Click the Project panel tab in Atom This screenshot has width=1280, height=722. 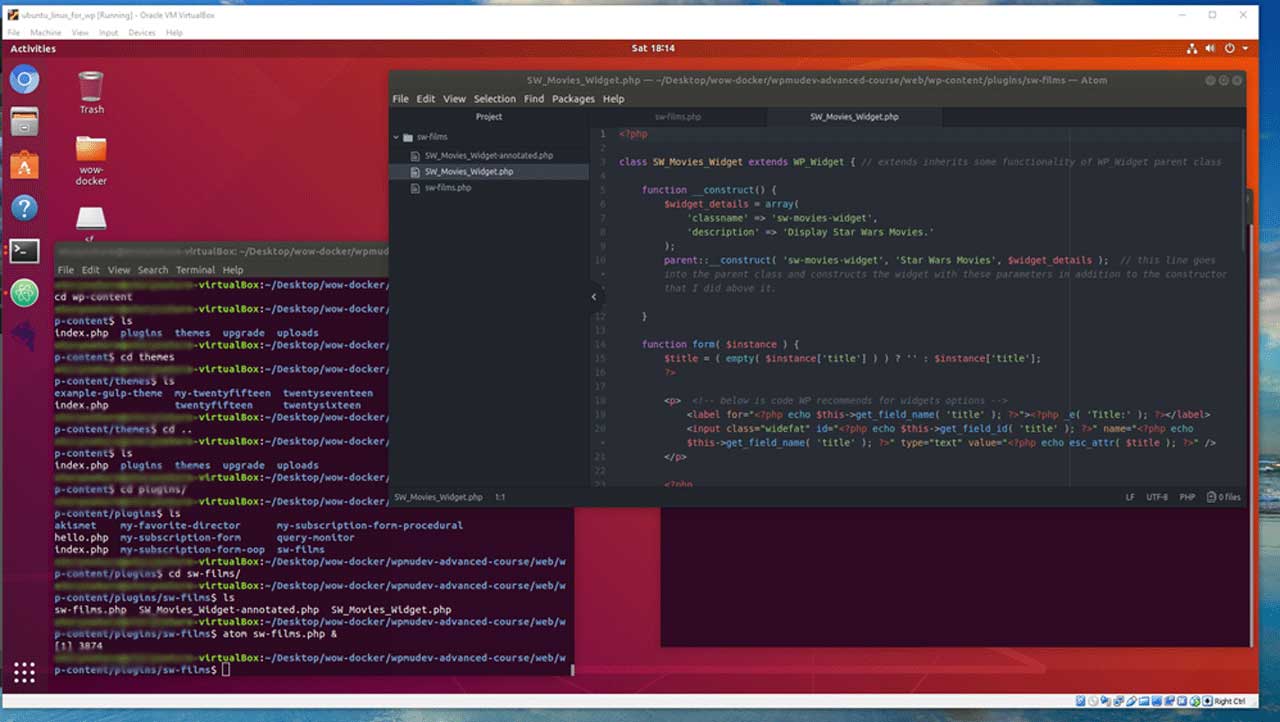(x=489, y=117)
